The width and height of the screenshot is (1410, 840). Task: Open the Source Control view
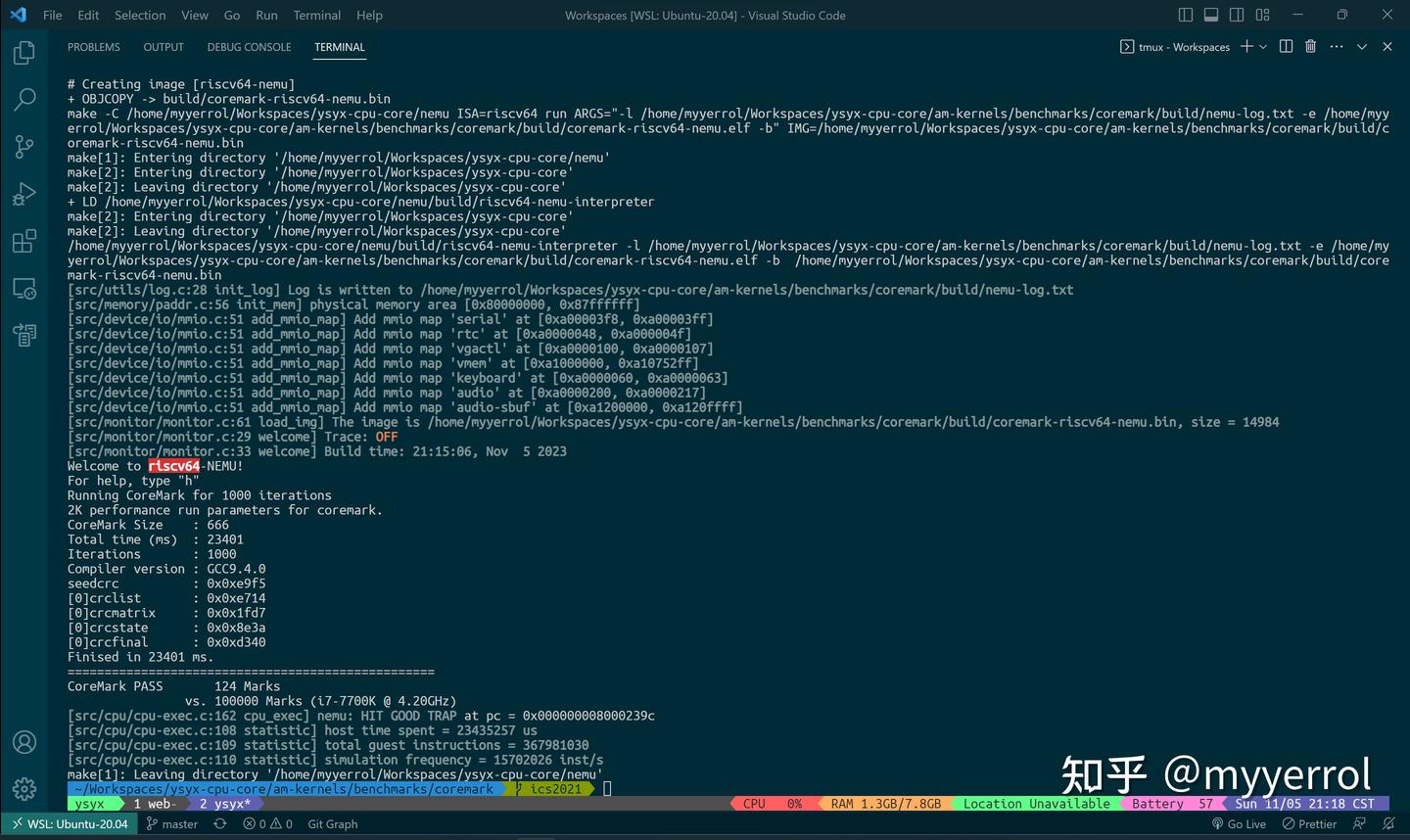(x=24, y=147)
